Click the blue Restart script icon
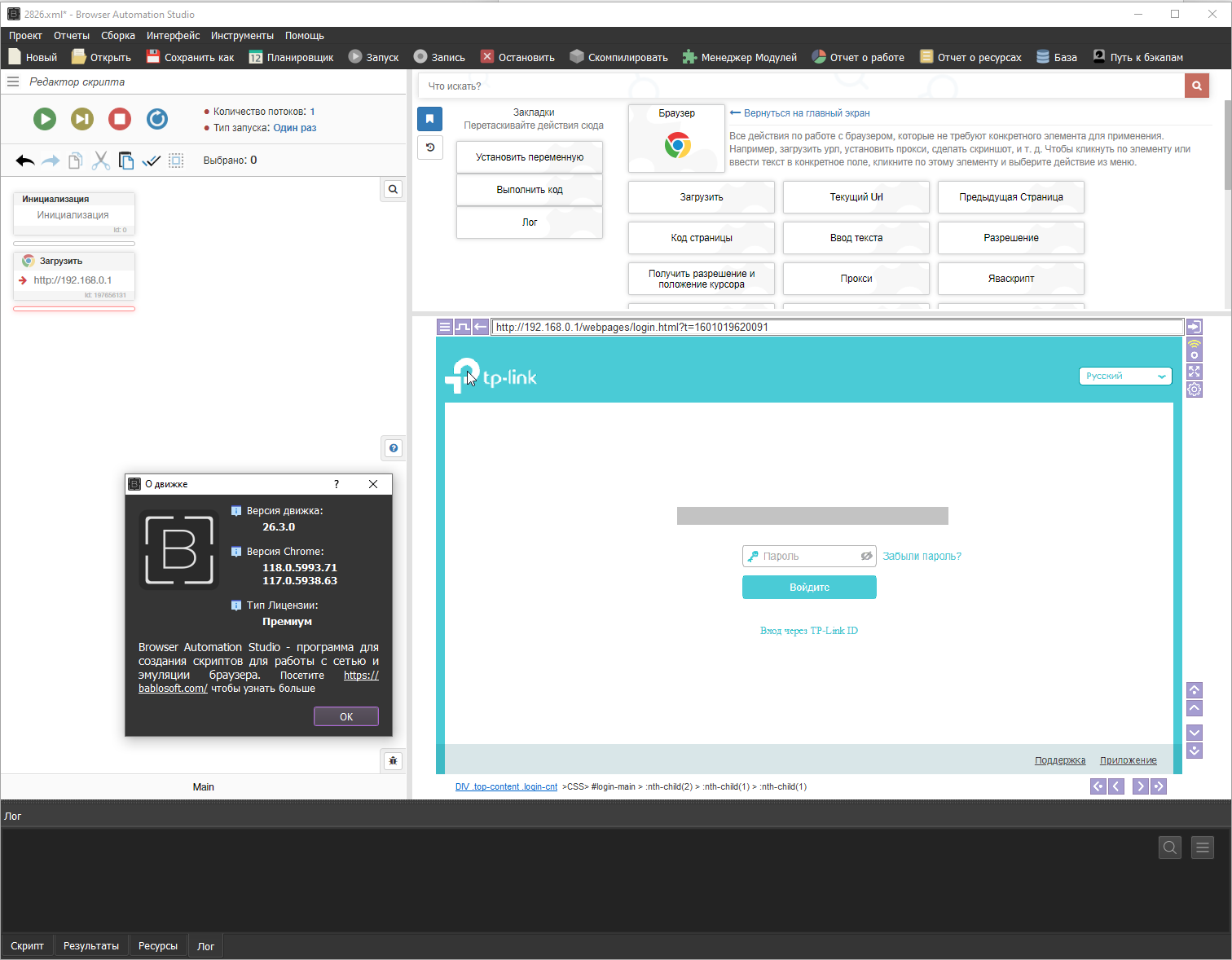Screen dimensions: 1232x960 [157, 119]
